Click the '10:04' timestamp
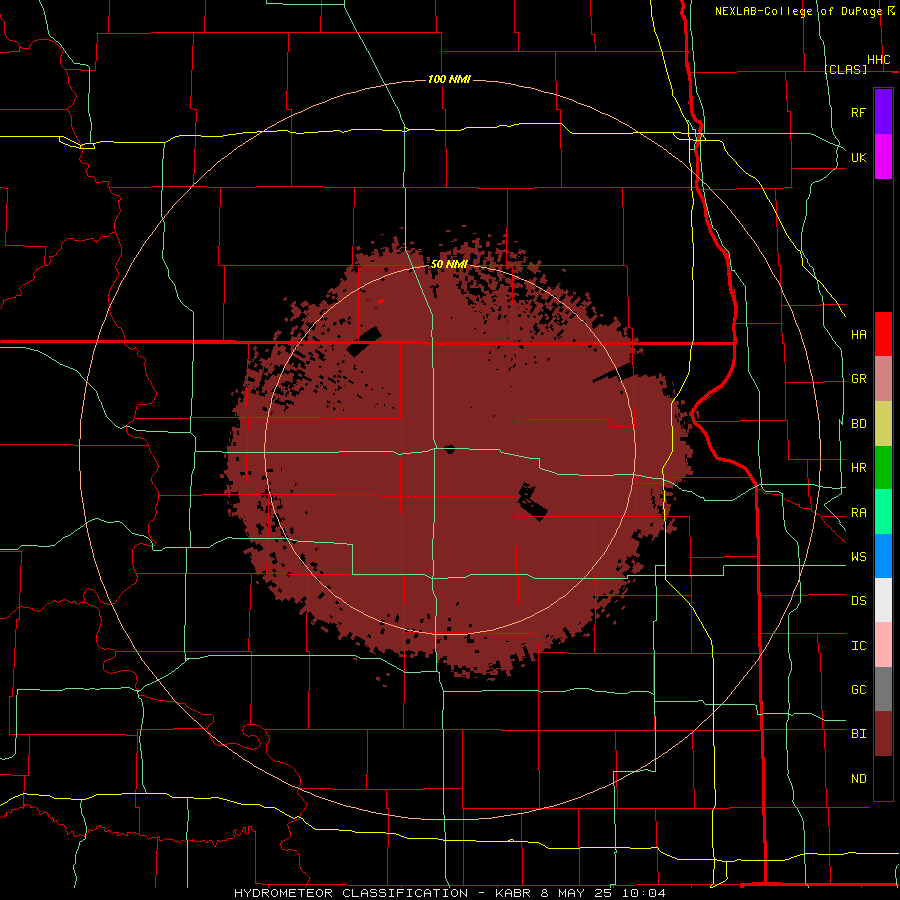 643,893
